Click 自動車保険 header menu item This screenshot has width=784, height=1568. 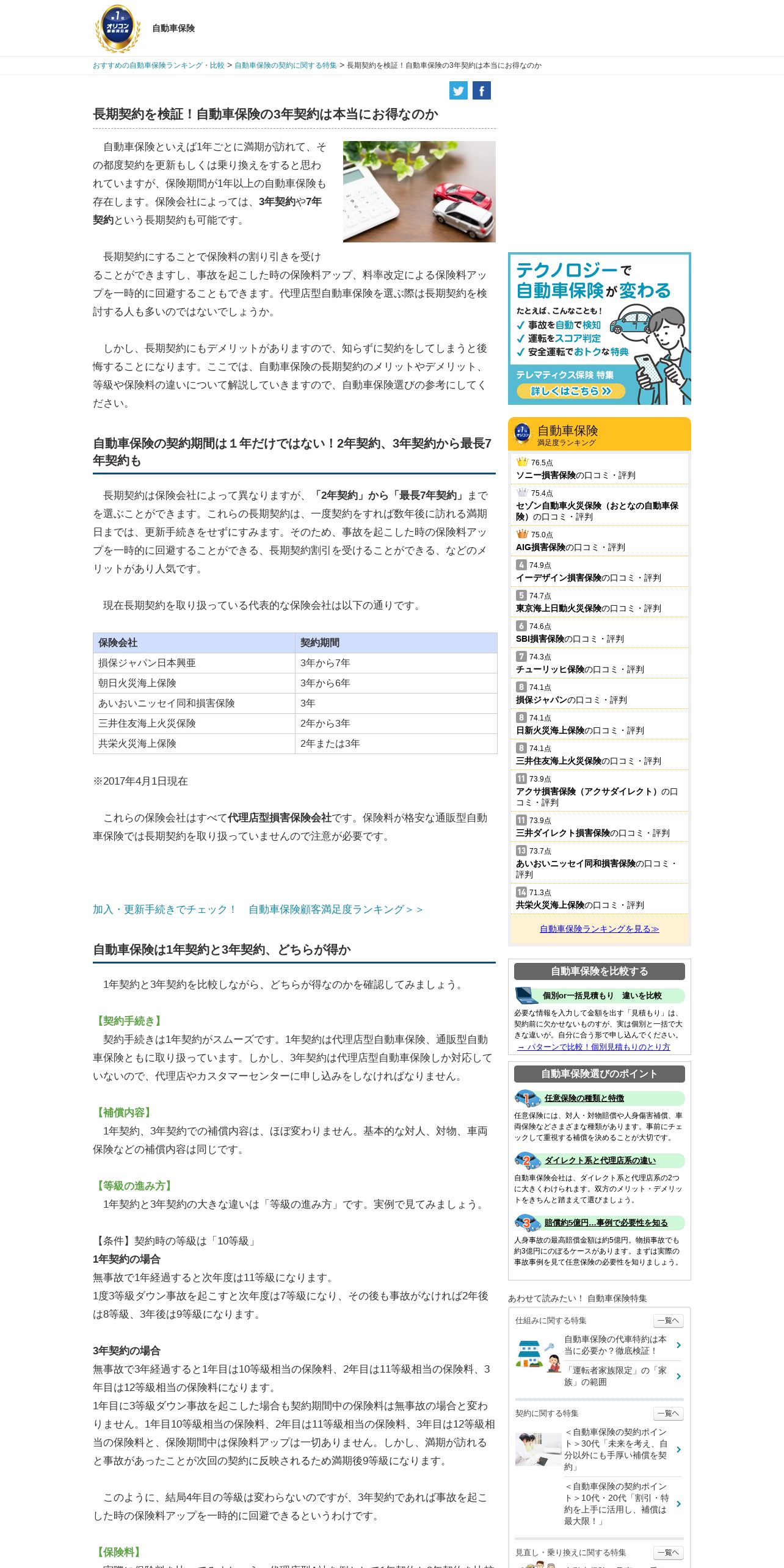point(173,28)
